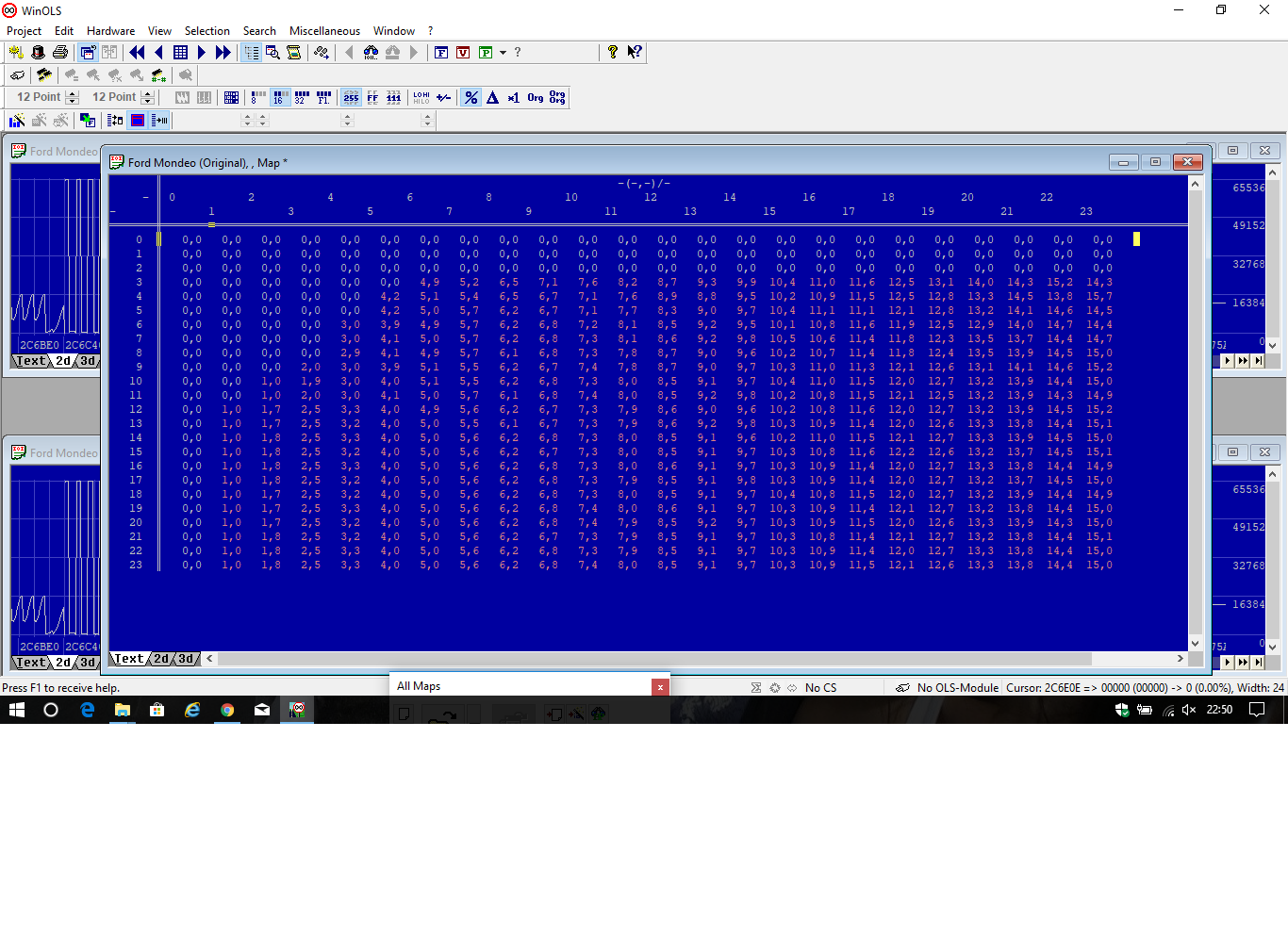The image size is (1288, 935).
Task: Click the chip module icon in second toolbar
Action: (x=44, y=74)
